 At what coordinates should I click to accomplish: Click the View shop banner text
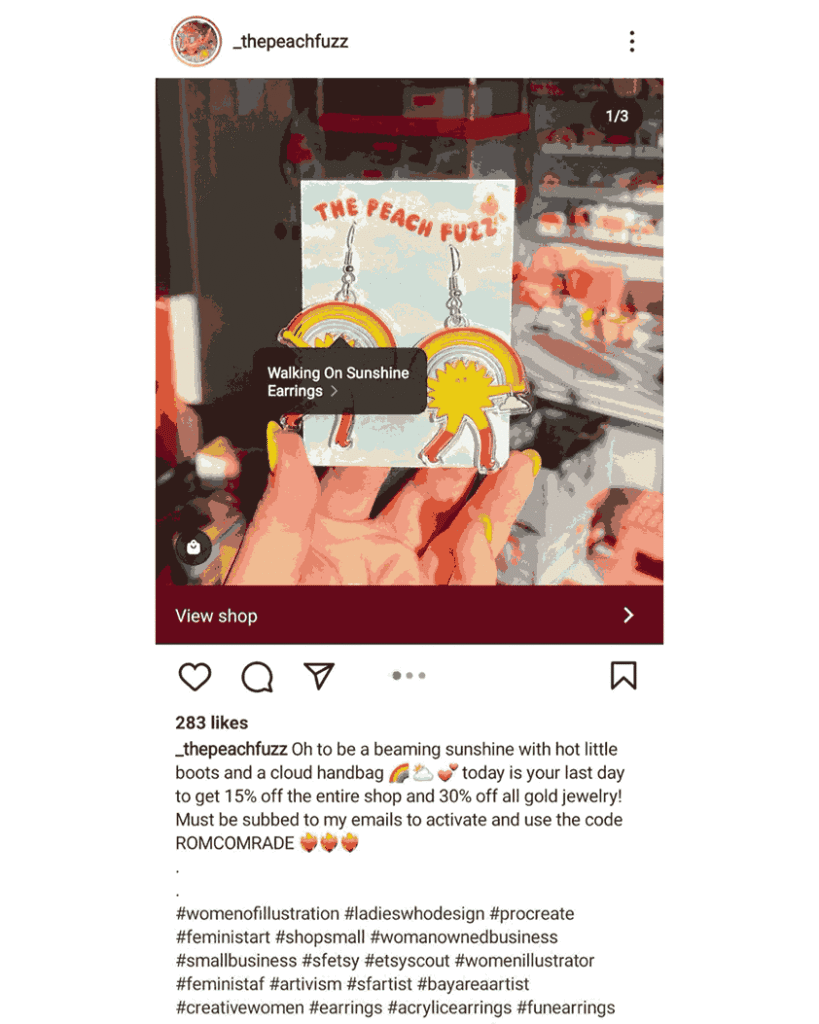pos(216,616)
